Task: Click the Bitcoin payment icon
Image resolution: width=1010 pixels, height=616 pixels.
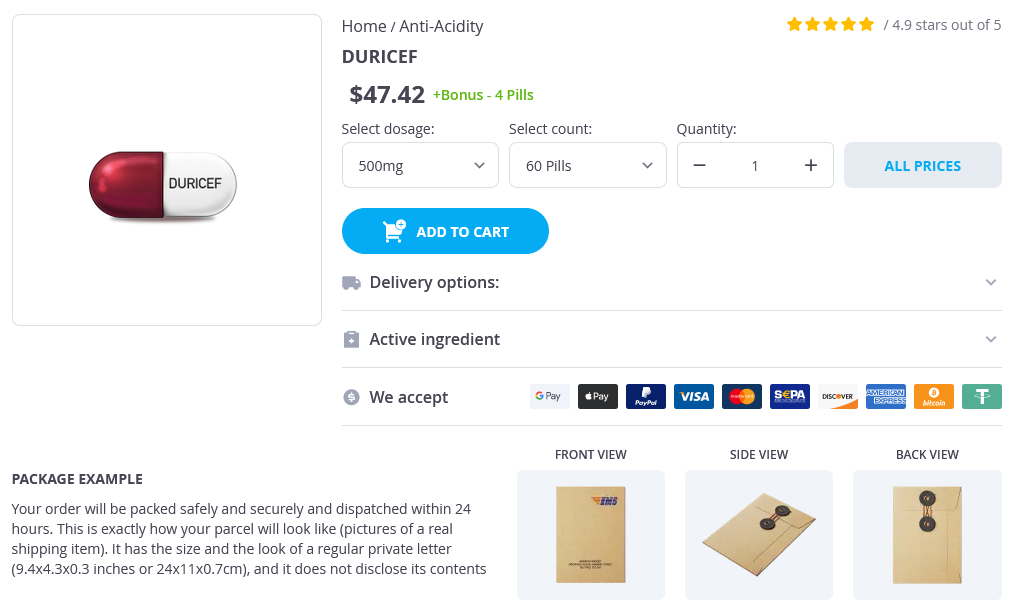Action: pos(933,396)
